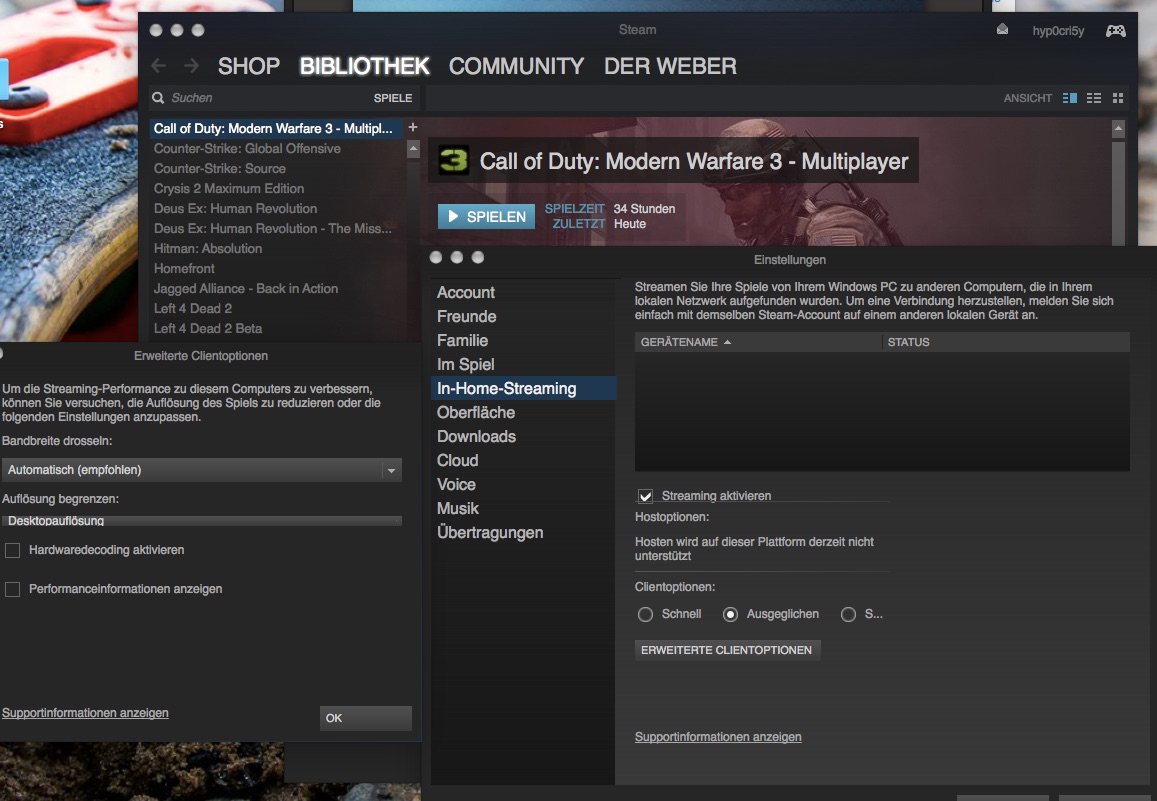Click the game list scrollbar up arrow
This screenshot has width=1157, height=801.
(x=413, y=149)
